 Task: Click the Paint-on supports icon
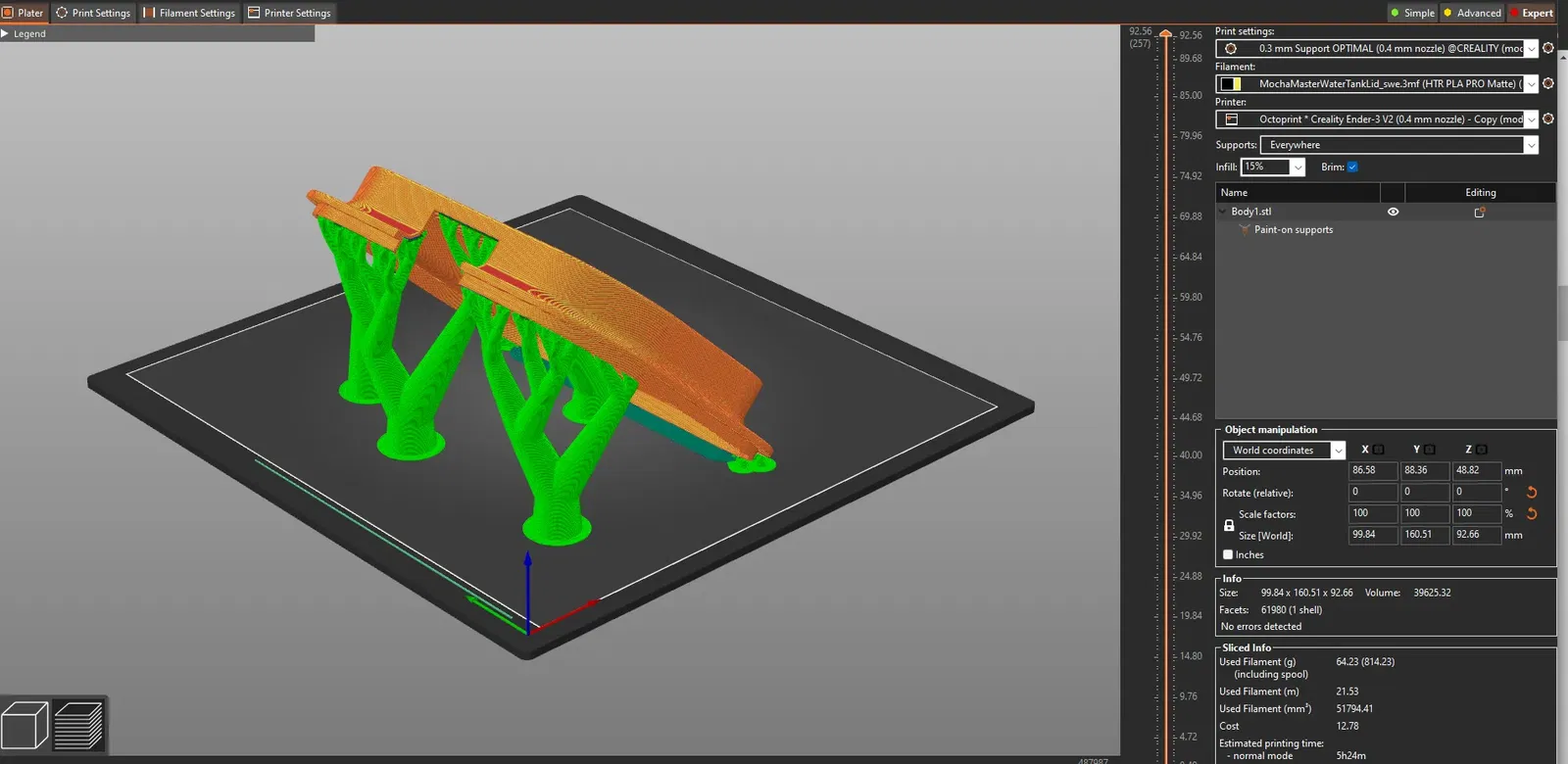pos(1245,230)
